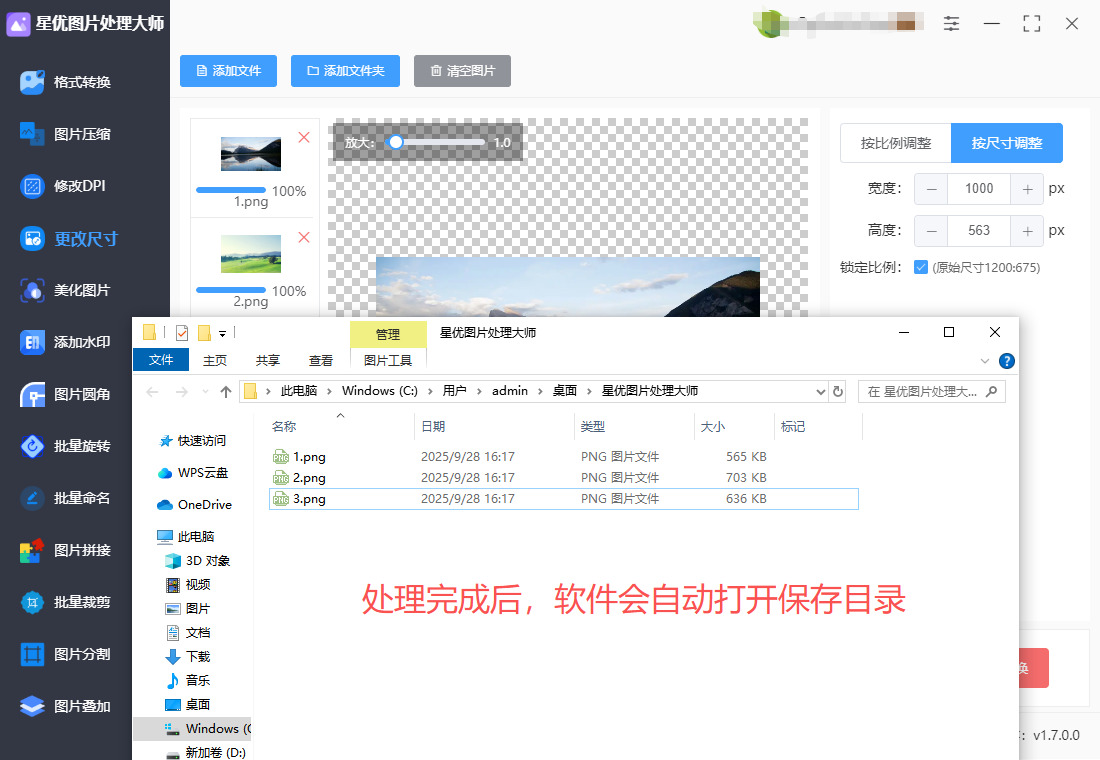
Task: Expand the address bar history dropdown
Action: (x=820, y=392)
